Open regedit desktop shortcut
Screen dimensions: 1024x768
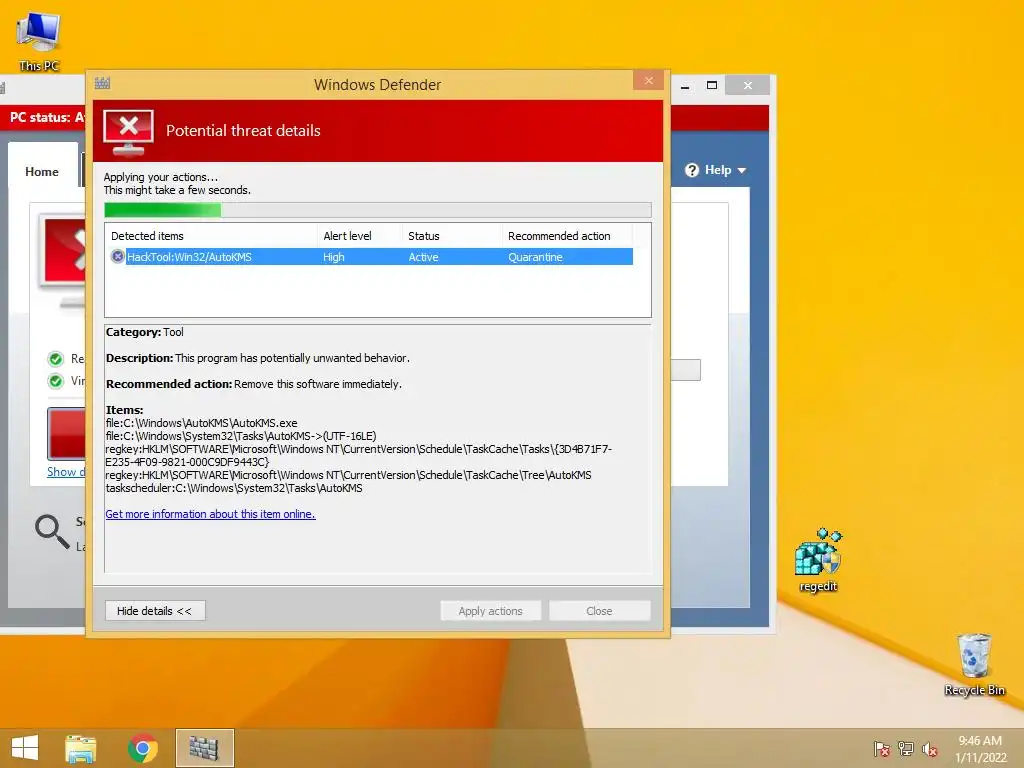818,560
